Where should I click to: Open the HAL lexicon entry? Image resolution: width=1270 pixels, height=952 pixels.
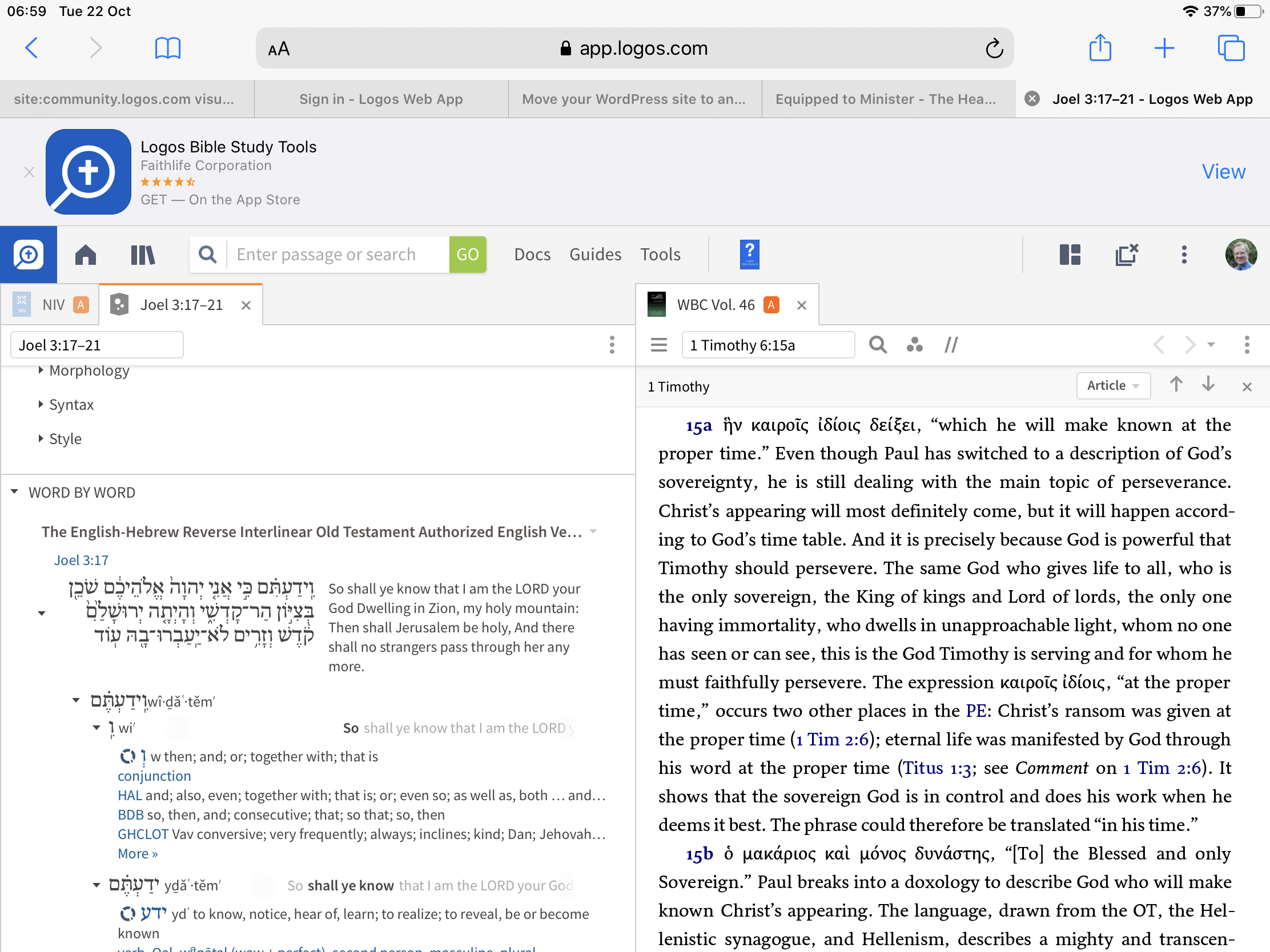point(130,796)
